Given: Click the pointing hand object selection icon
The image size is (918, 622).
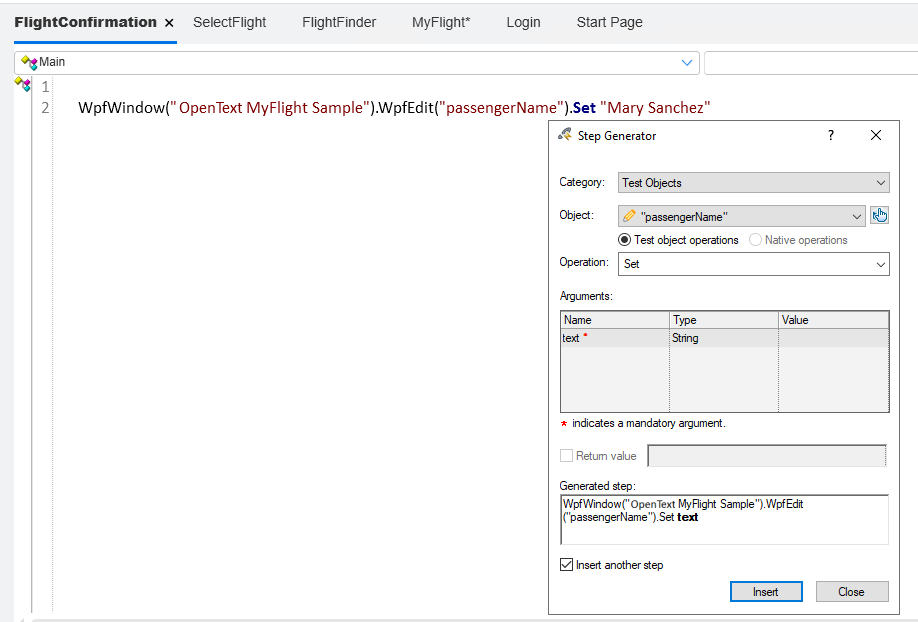Looking at the screenshot, I should [x=879, y=215].
